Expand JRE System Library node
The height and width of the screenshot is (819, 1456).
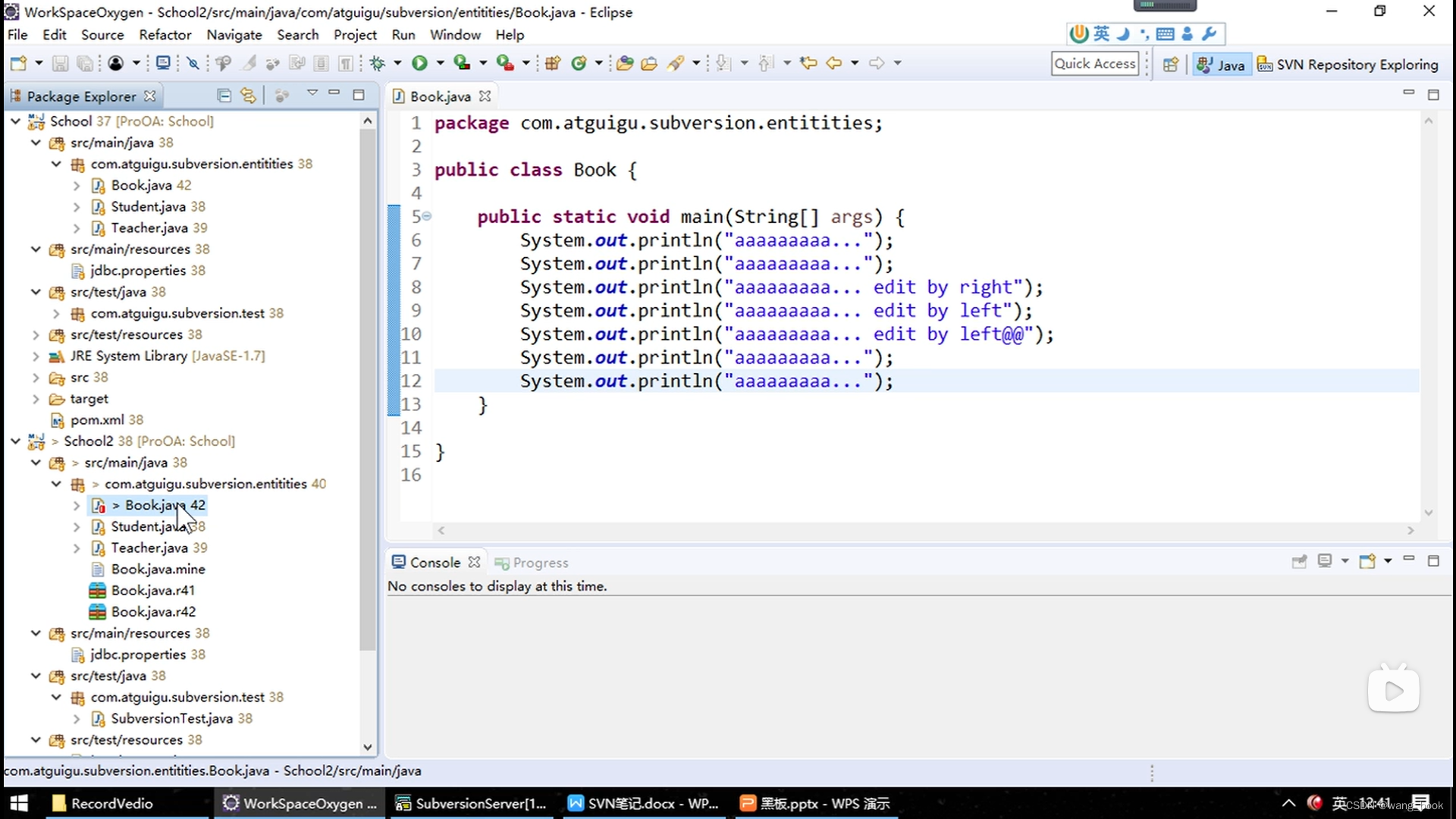(36, 356)
